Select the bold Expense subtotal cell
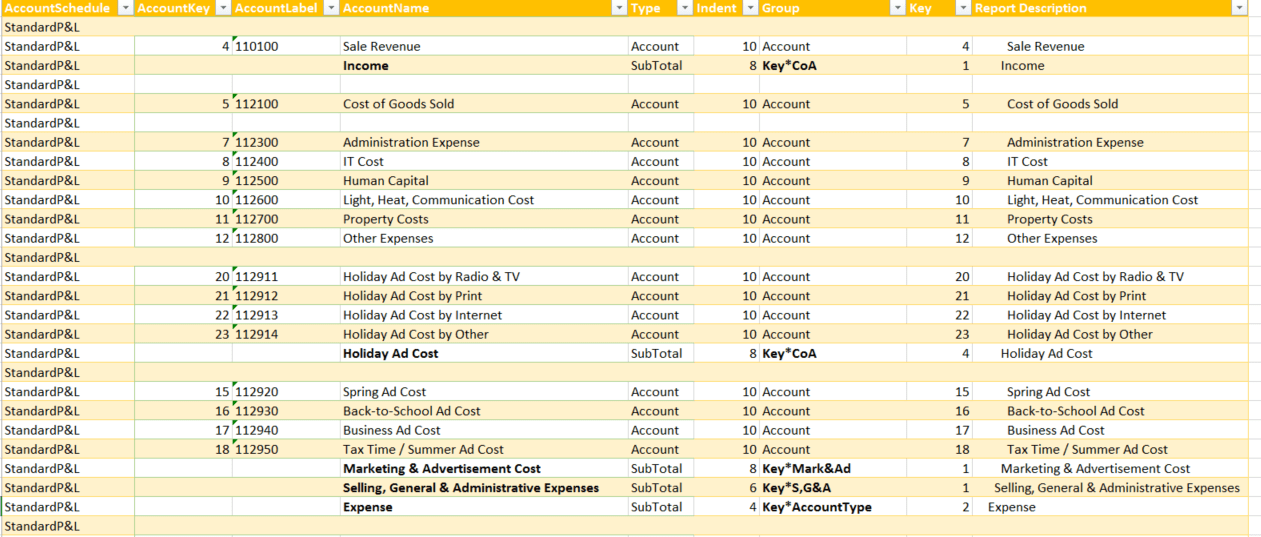The width and height of the screenshot is (1261, 537). [x=483, y=507]
